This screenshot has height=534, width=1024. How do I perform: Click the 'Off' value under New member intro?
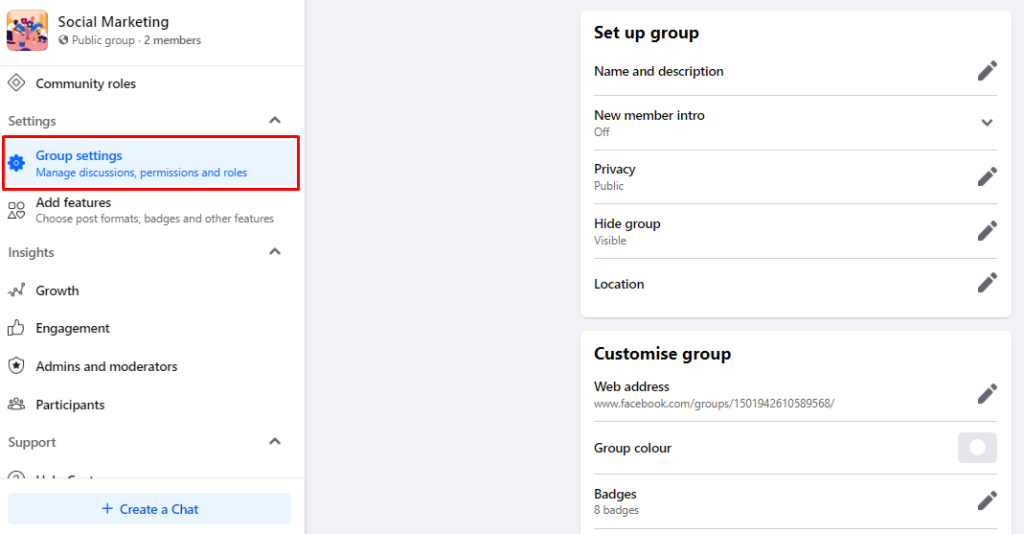(x=601, y=132)
